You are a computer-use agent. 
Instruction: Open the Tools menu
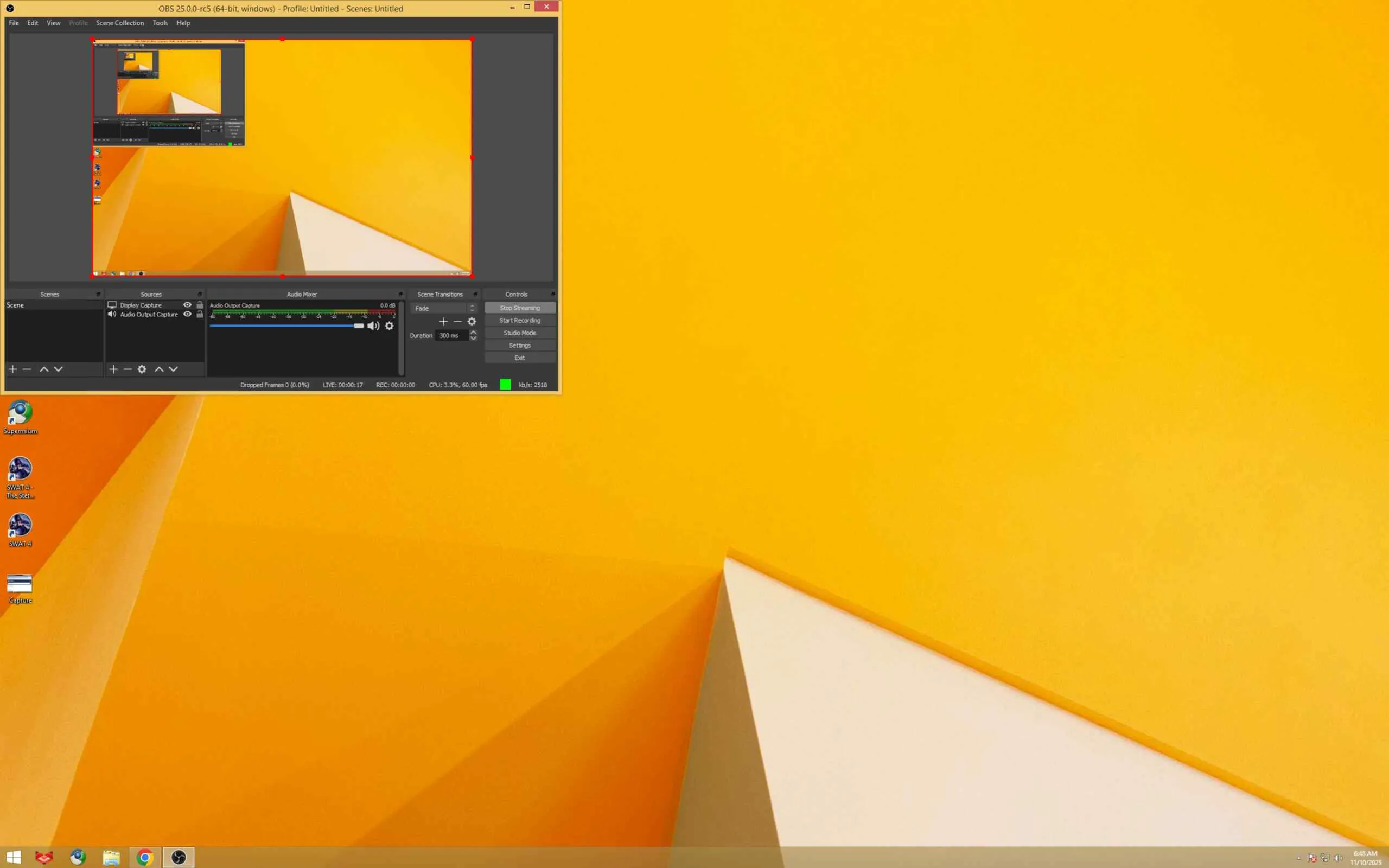click(x=160, y=23)
